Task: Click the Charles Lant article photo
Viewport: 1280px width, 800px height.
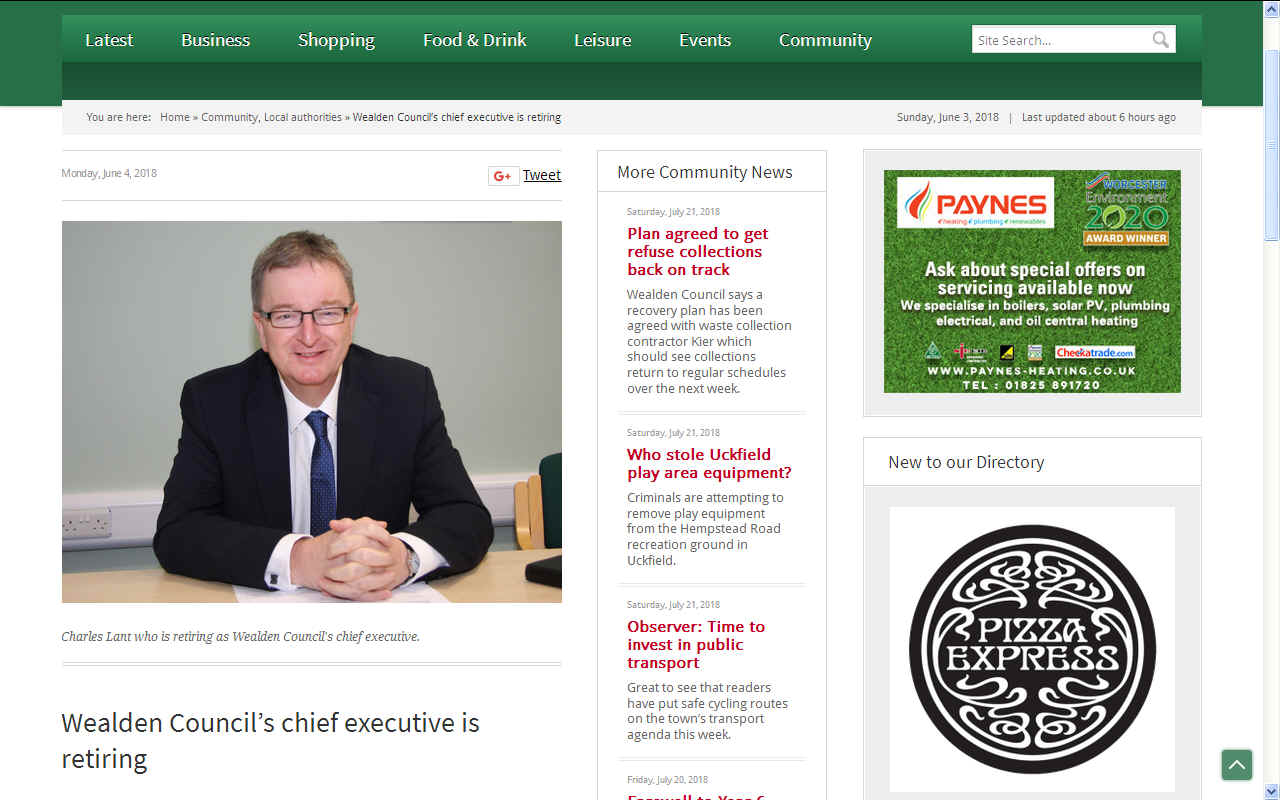Action: tap(312, 412)
